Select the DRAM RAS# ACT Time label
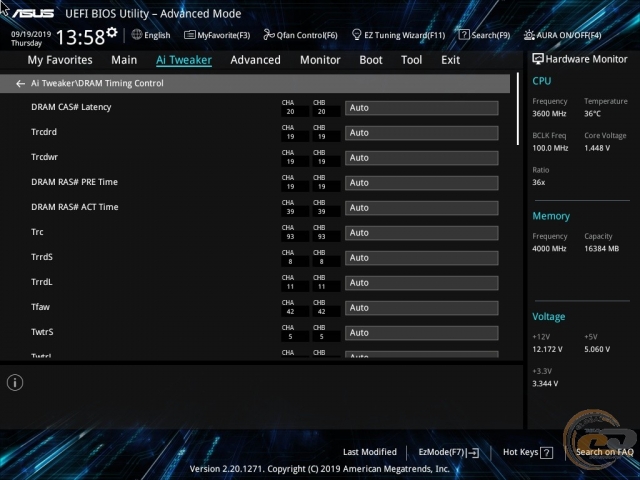This screenshot has width=640, height=480. click(x=75, y=207)
